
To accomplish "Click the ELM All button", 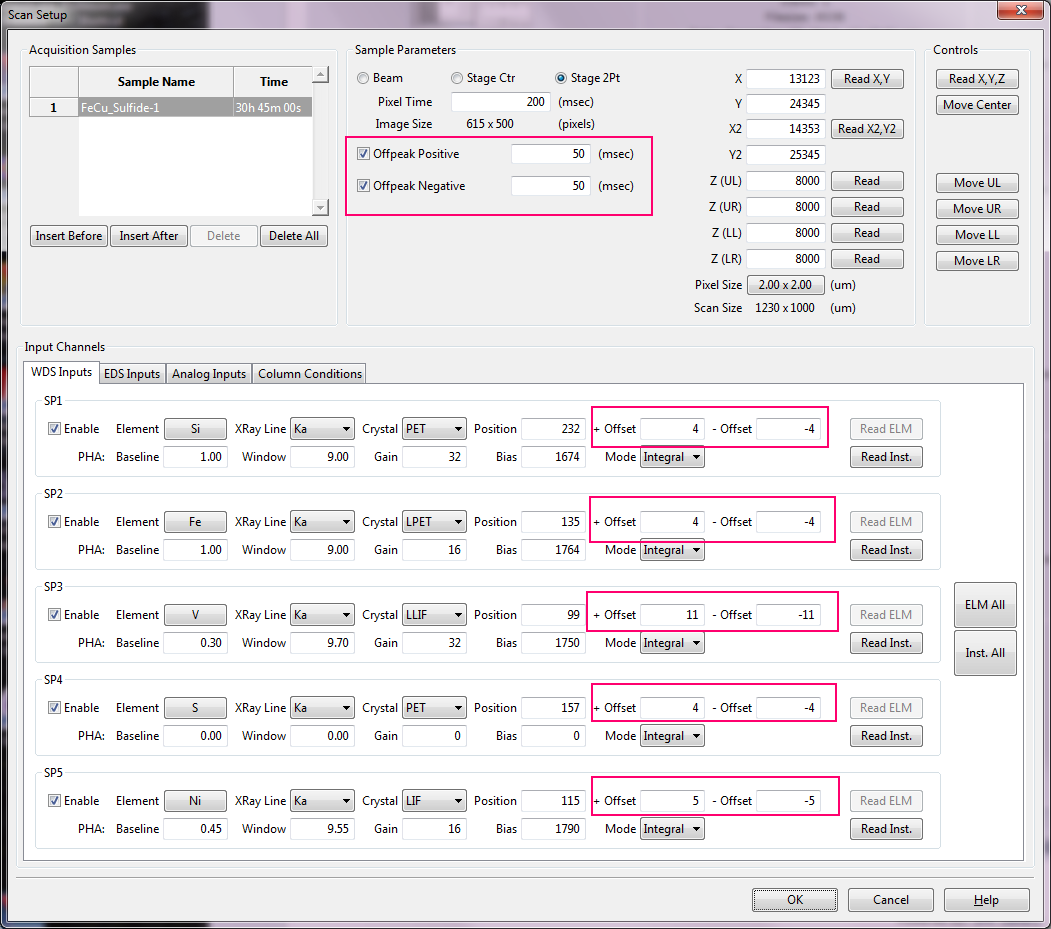I will pyautogui.click(x=984, y=605).
